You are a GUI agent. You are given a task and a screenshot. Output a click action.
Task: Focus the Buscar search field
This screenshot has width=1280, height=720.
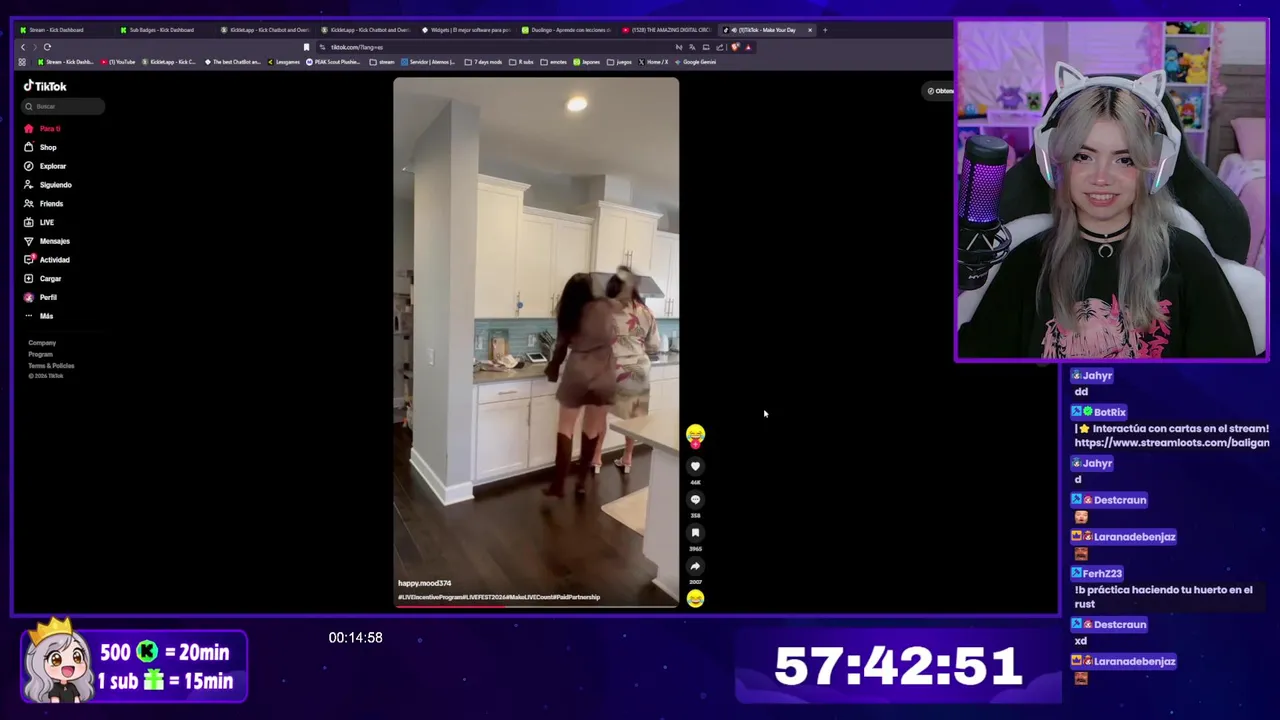[64, 106]
